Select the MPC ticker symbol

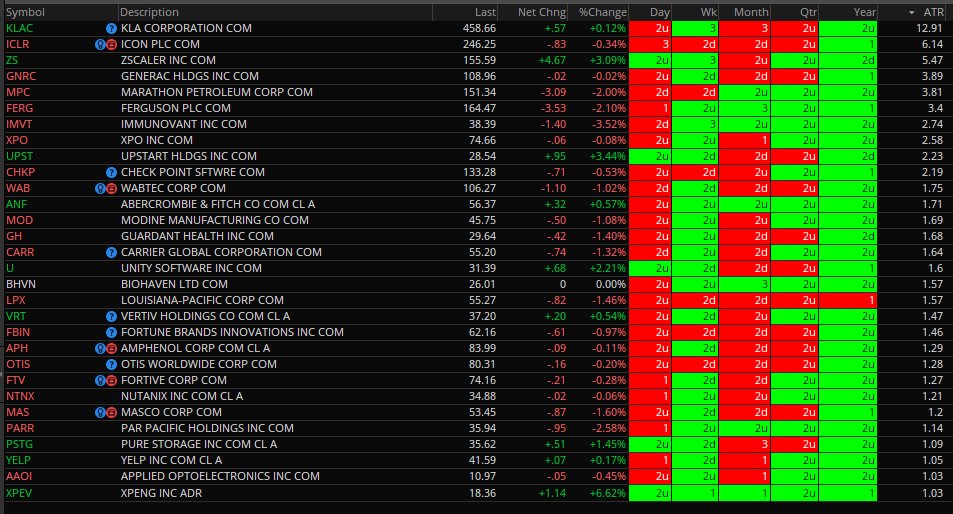tap(18, 92)
